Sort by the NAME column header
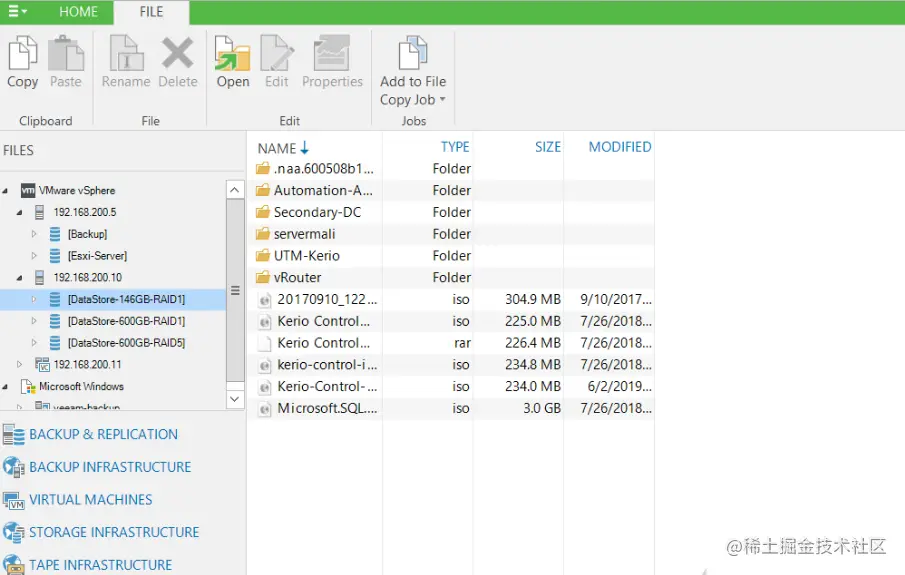The image size is (905, 575). (277, 148)
